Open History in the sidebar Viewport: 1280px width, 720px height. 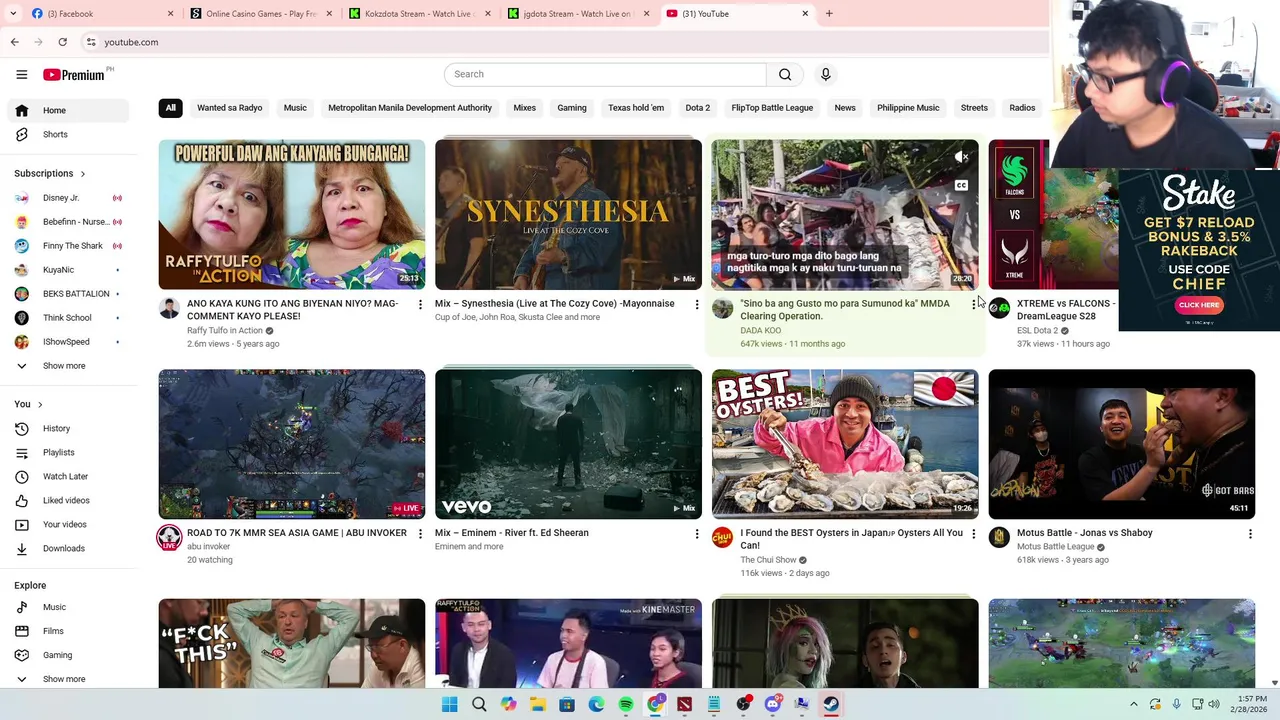(x=68, y=428)
